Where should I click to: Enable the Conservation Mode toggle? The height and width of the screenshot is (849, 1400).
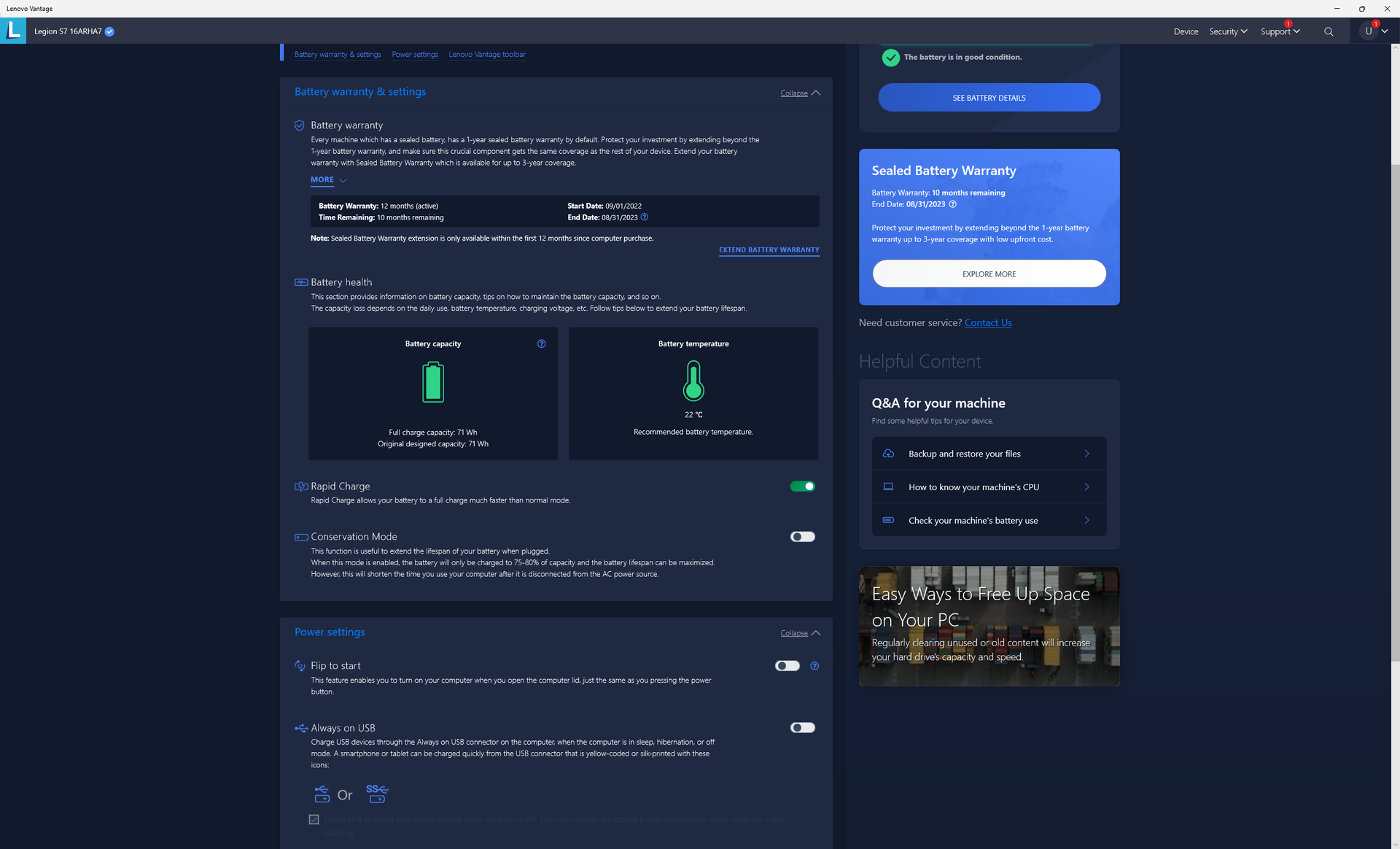click(802, 537)
